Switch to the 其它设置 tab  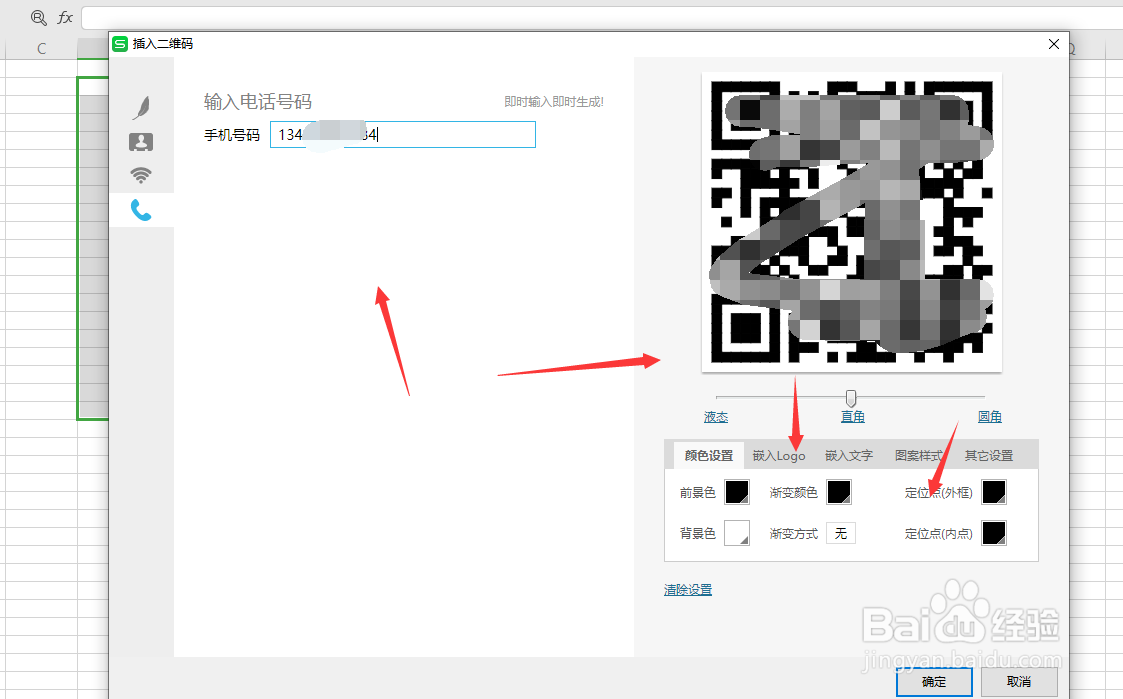pos(988,455)
